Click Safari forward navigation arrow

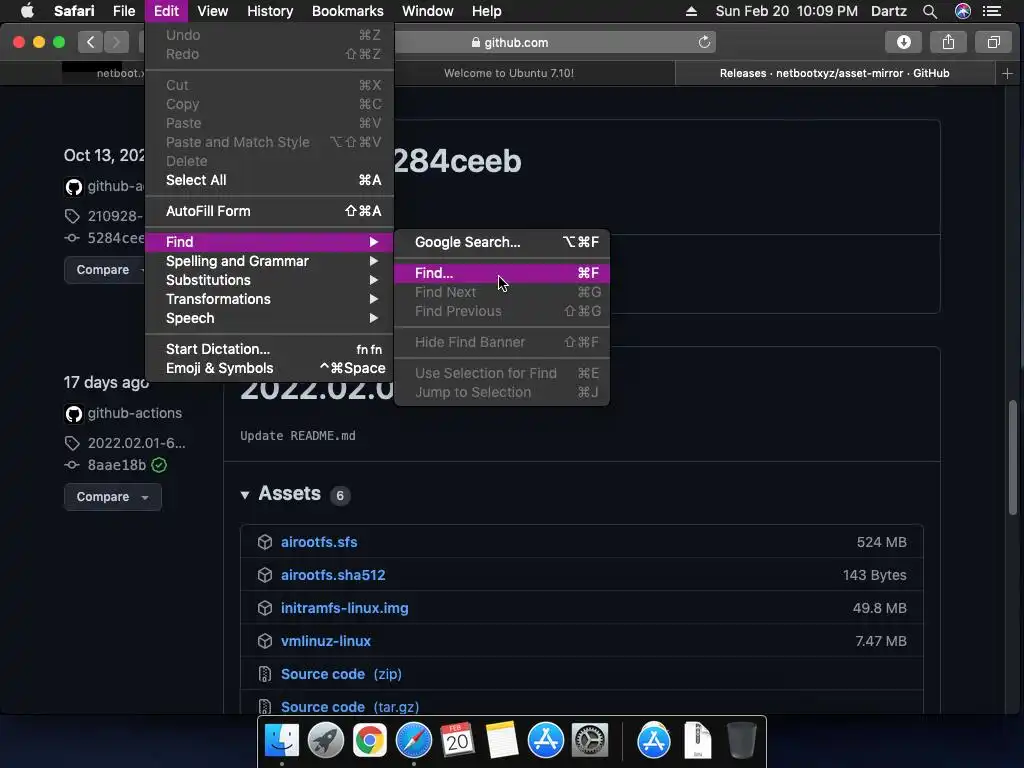pyautogui.click(x=116, y=42)
